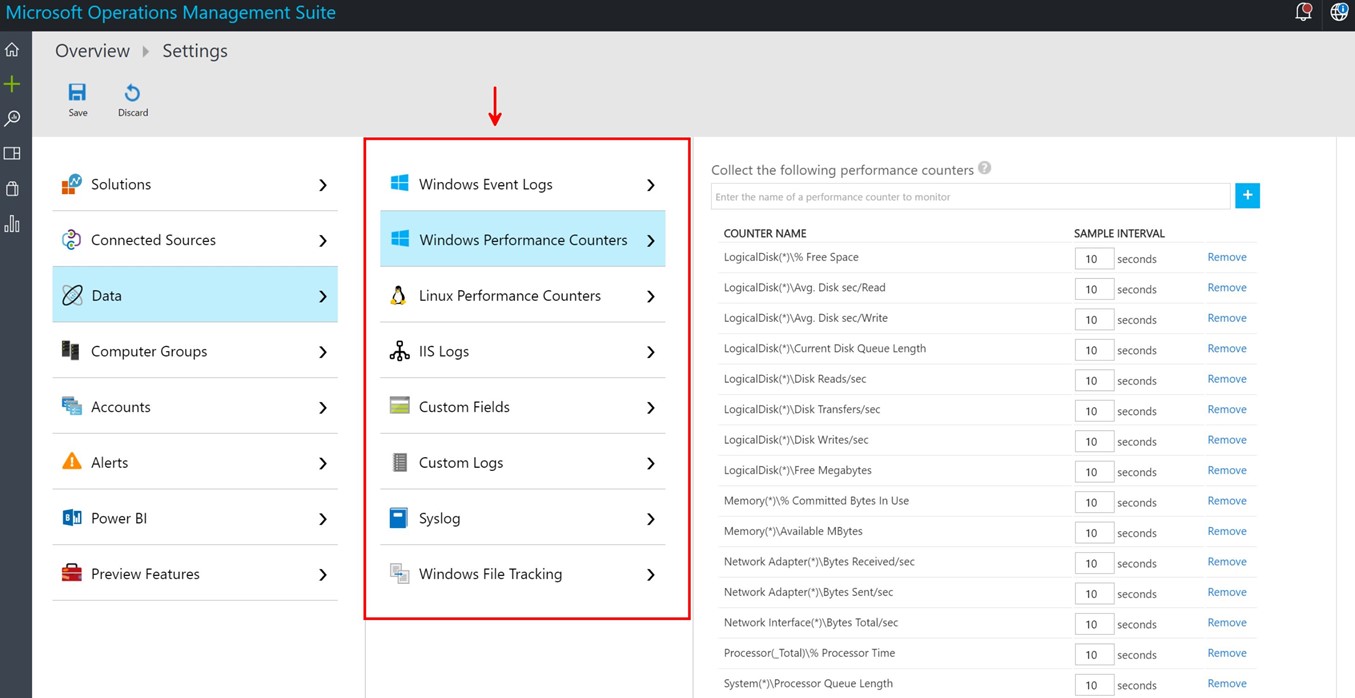
Task: Click the Custom Fields icon
Action: 399,406
